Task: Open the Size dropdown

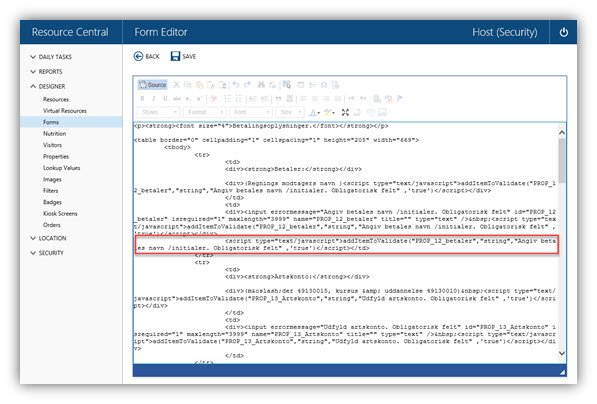Action: coord(290,112)
